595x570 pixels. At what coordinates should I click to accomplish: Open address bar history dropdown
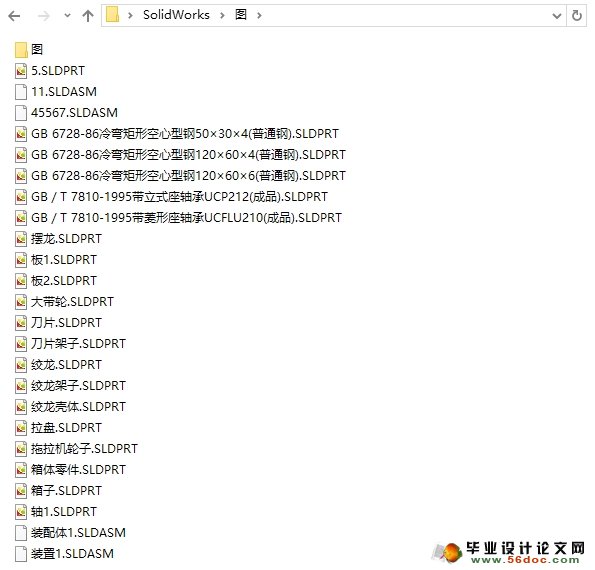[x=557, y=16]
